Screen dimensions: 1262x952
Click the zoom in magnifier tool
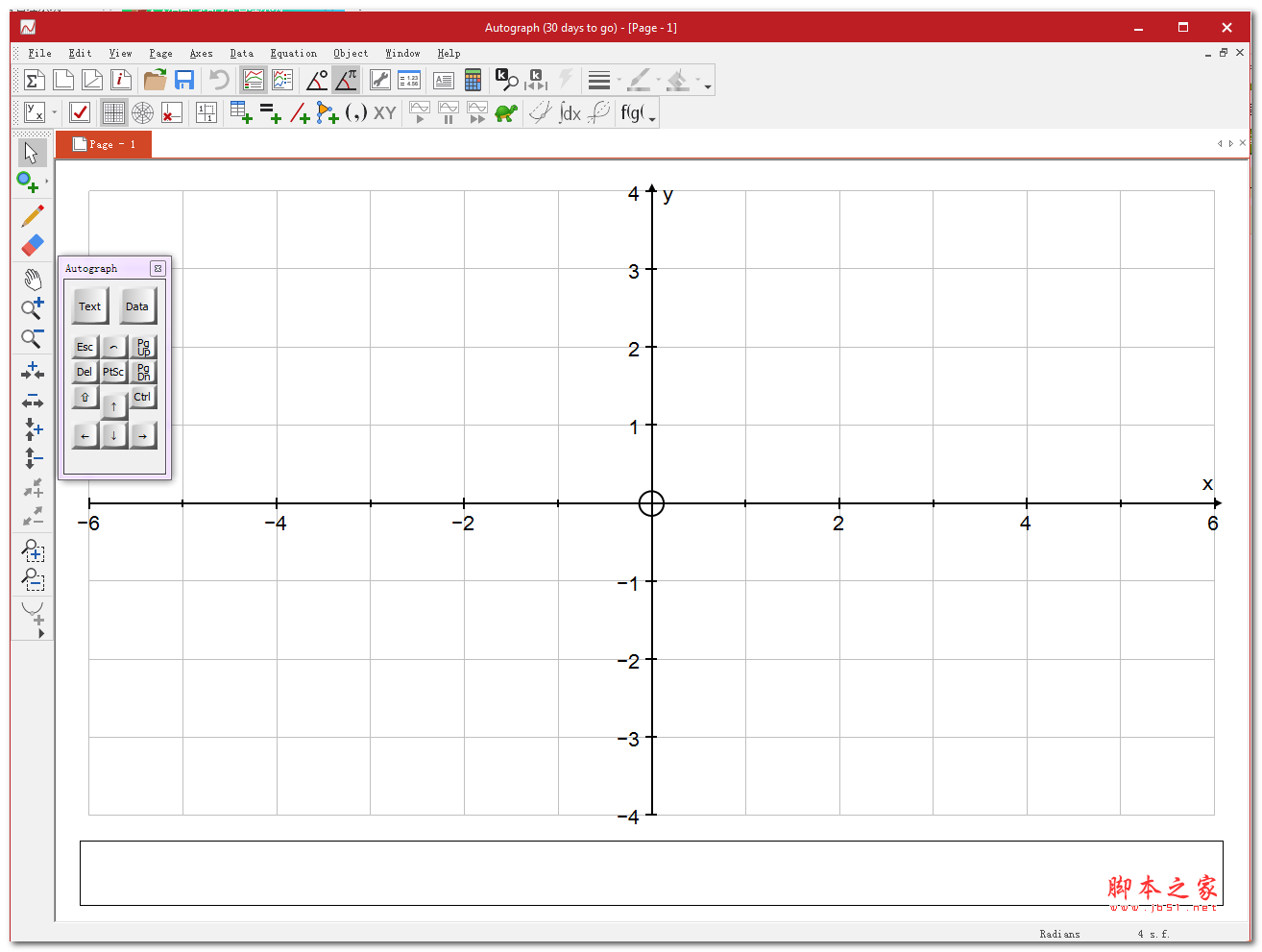click(x=32, y=308)
